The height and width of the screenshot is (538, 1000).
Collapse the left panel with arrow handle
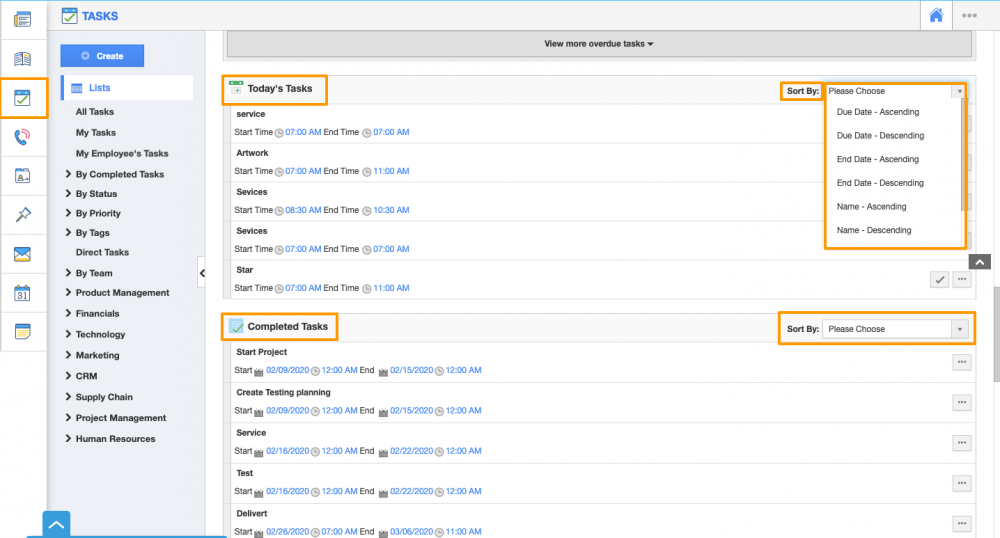201,272
